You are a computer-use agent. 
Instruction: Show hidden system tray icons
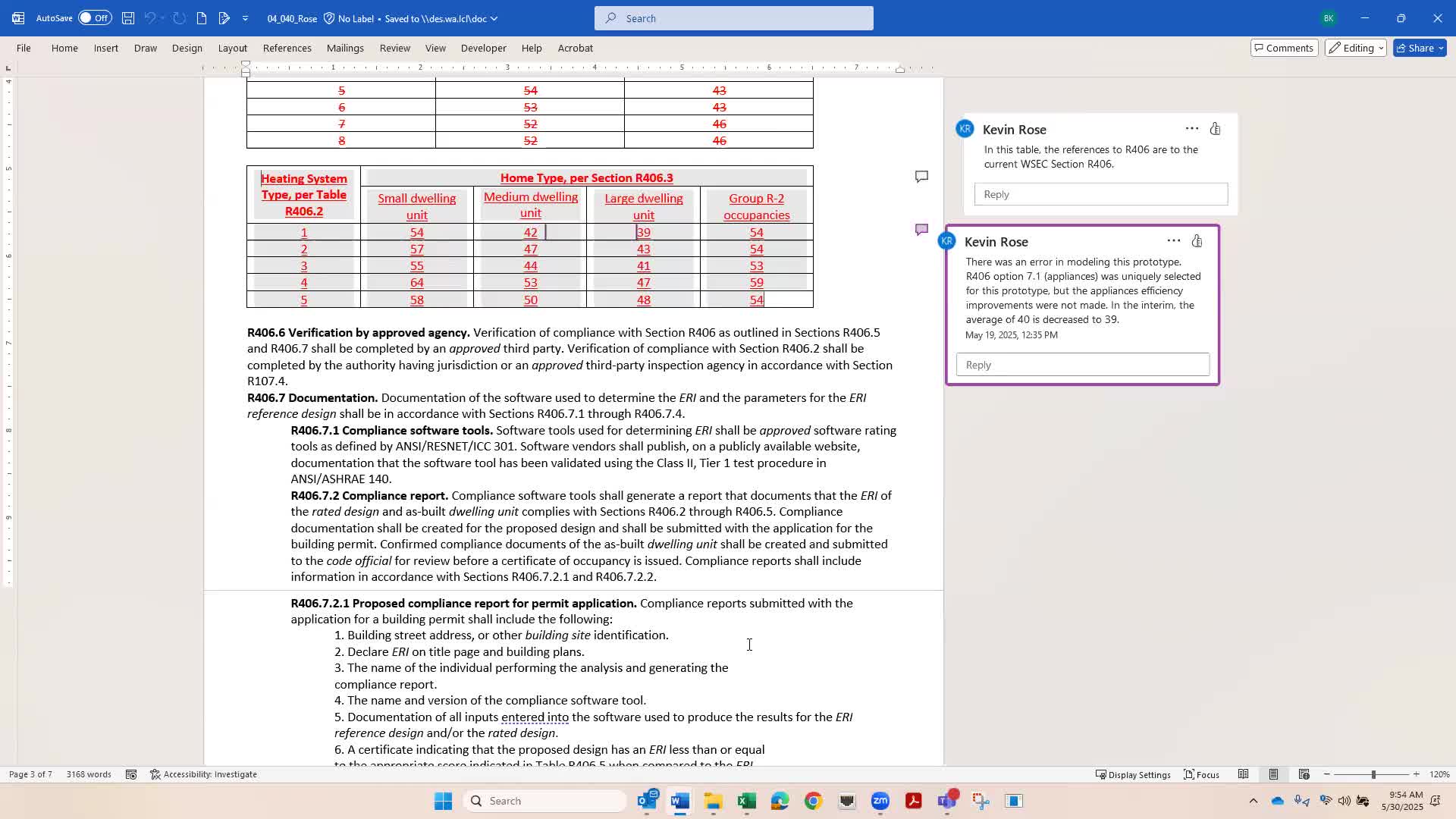pos(1254,801)
